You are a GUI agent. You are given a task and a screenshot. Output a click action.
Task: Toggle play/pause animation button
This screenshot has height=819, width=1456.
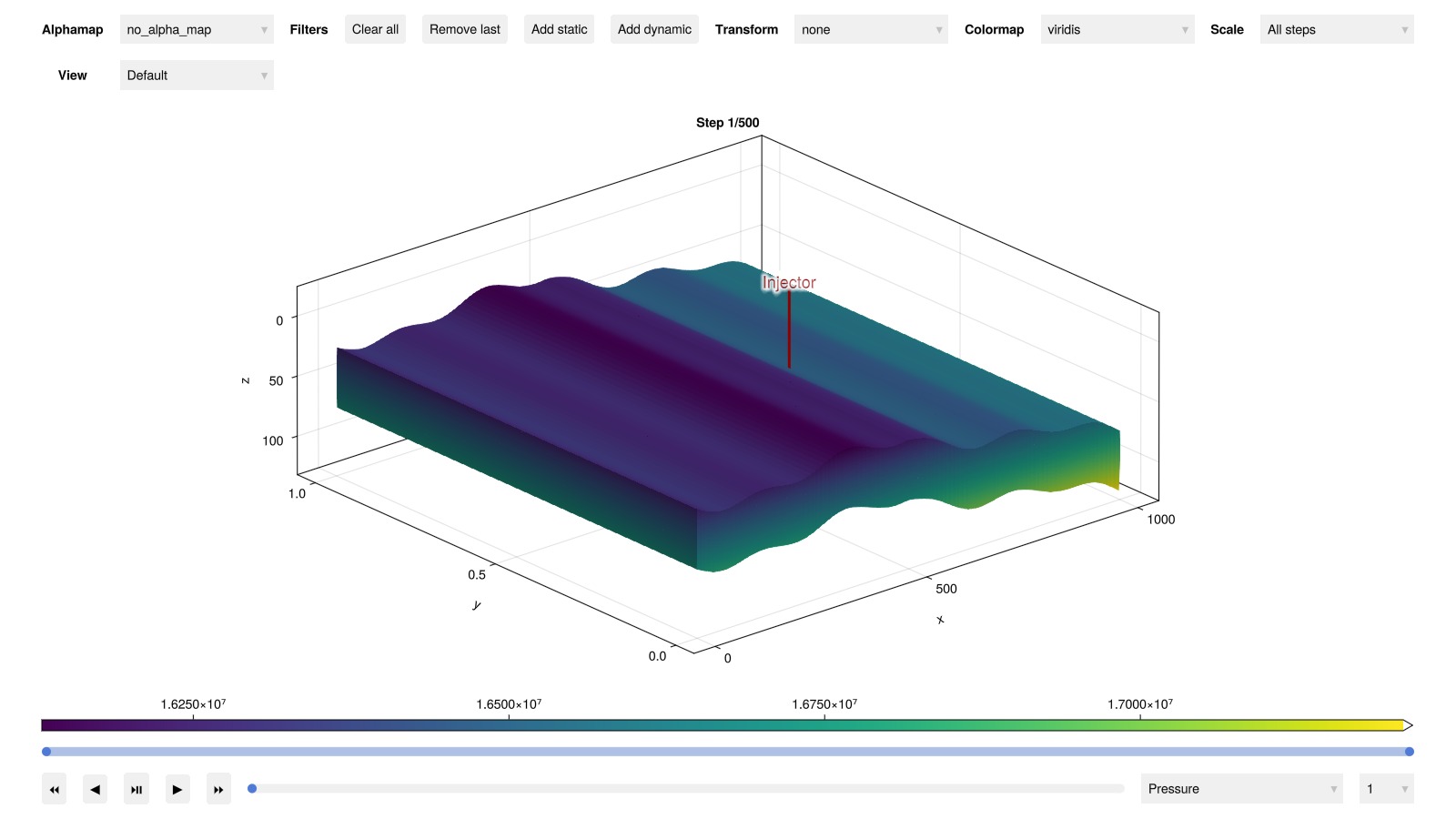(136, 789)
